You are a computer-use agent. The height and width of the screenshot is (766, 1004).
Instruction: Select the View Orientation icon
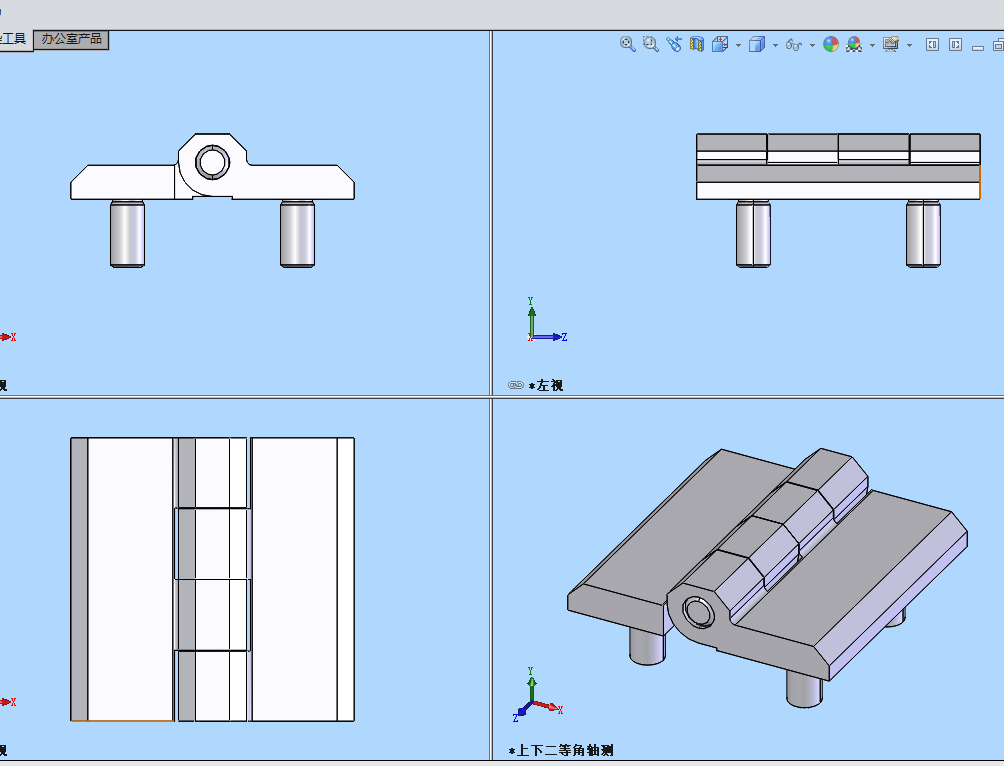click(x=718, y=45)
